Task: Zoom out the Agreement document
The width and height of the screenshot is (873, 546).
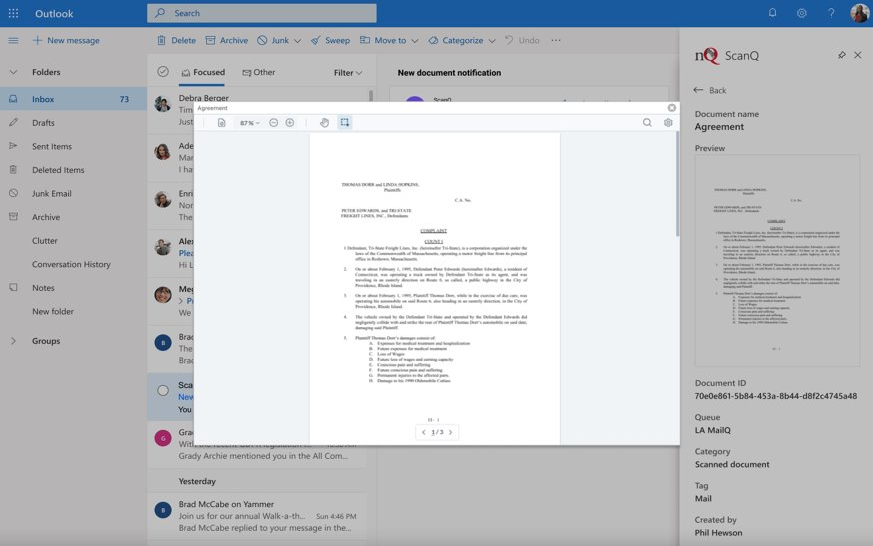Action: coord(273,122)
